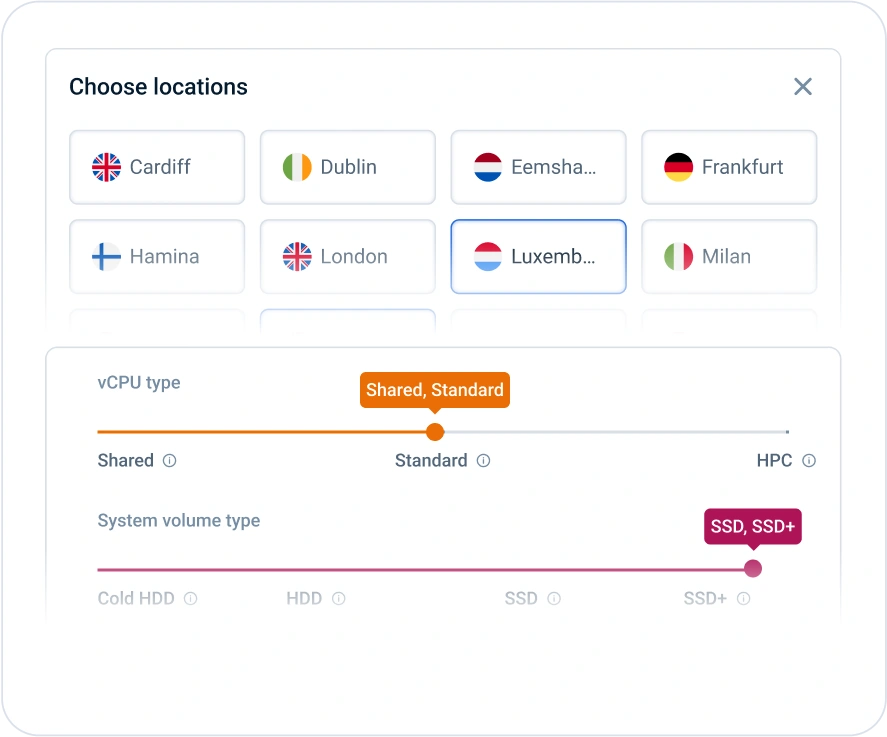This screenshot has height=737, width=887.
Task: Click the SSD+ info icon
Action: [x=744, y=599]
